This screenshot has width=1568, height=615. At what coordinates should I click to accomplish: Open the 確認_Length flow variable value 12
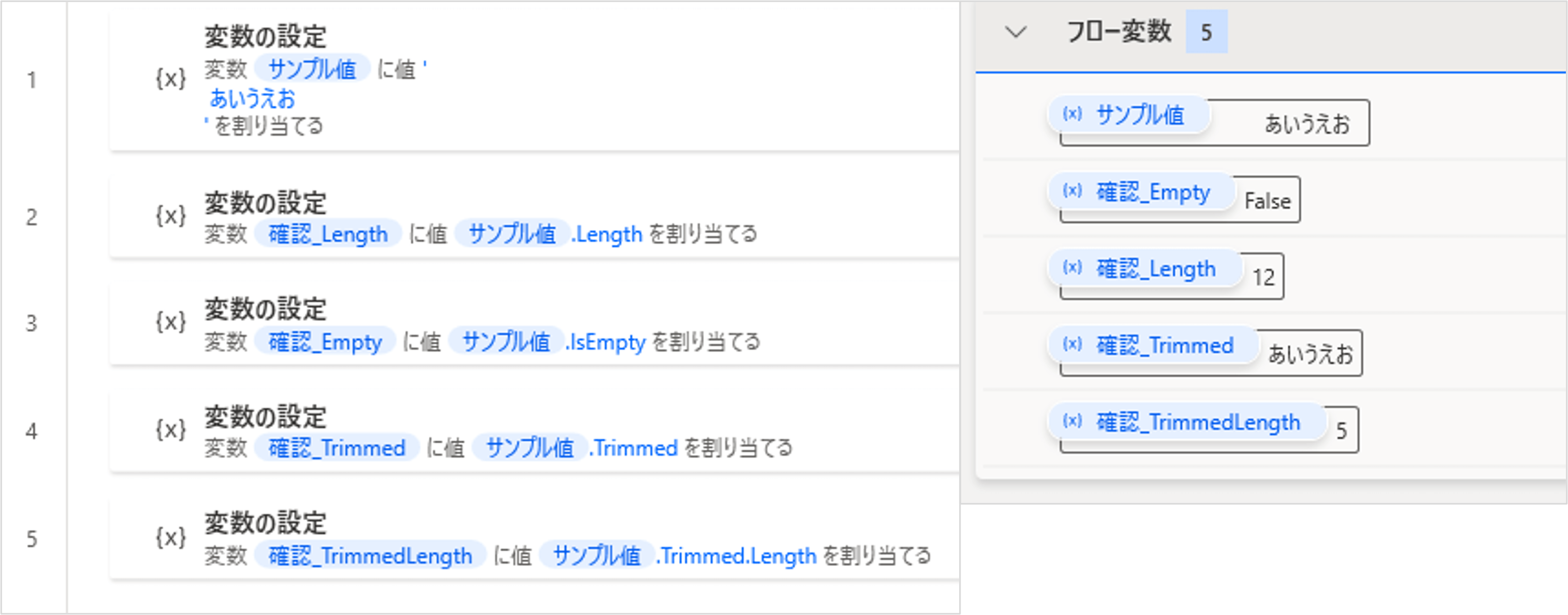(x=1263, y=277)
